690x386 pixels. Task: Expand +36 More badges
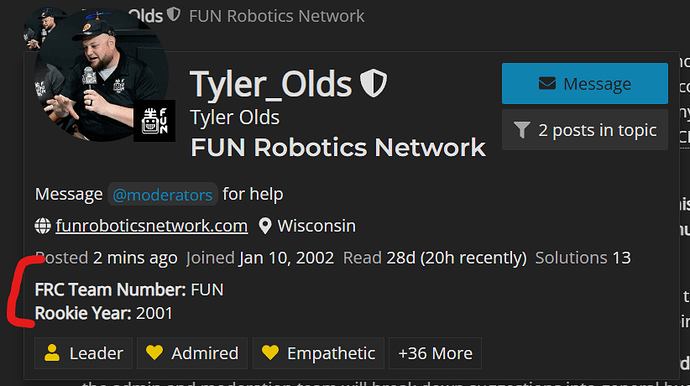(435, 353)
